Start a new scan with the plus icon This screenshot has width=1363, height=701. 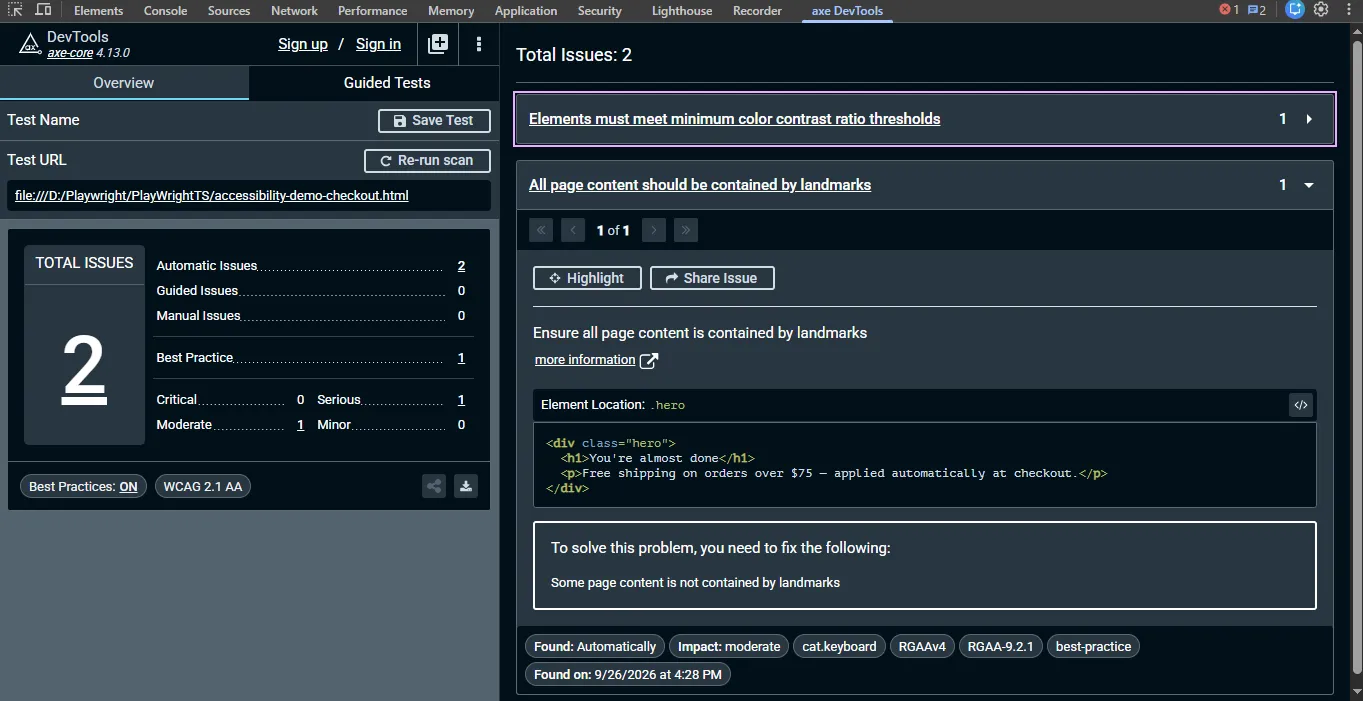[438, 44]
